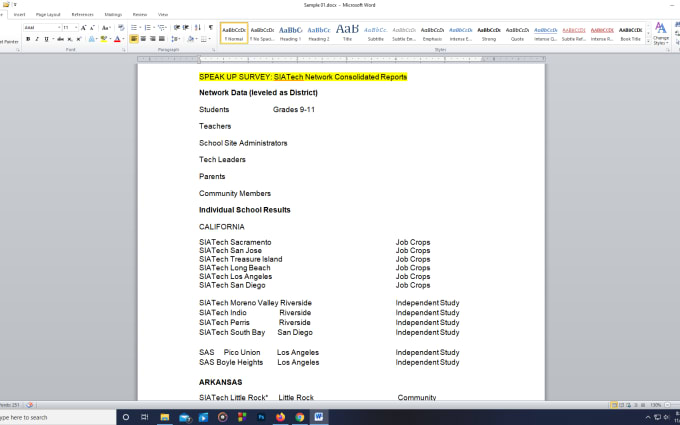
Task: Click Decrease Indent icon
Action: tap(177, 28)
